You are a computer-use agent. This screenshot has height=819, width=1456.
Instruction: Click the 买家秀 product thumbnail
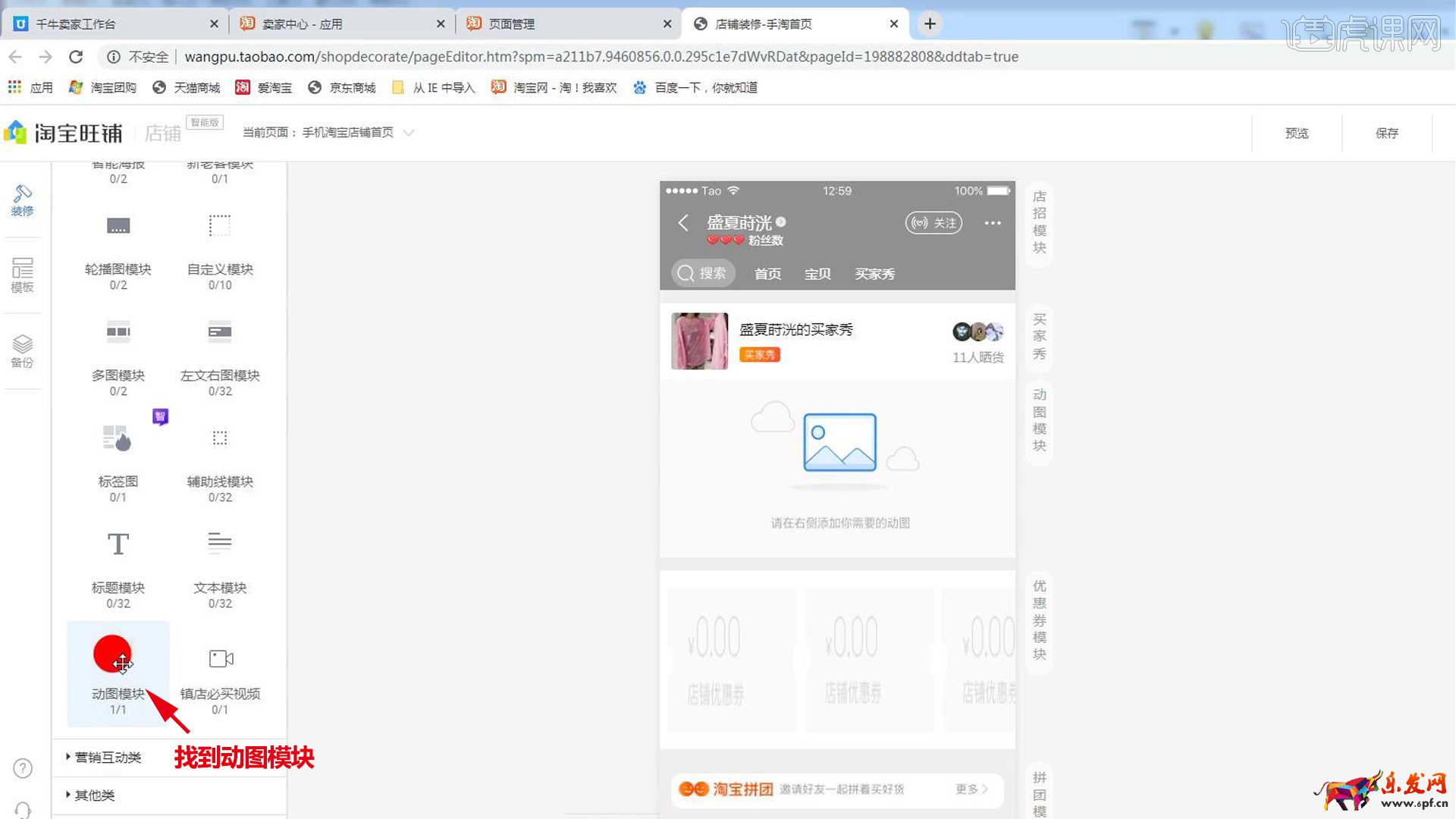[699, 341]
